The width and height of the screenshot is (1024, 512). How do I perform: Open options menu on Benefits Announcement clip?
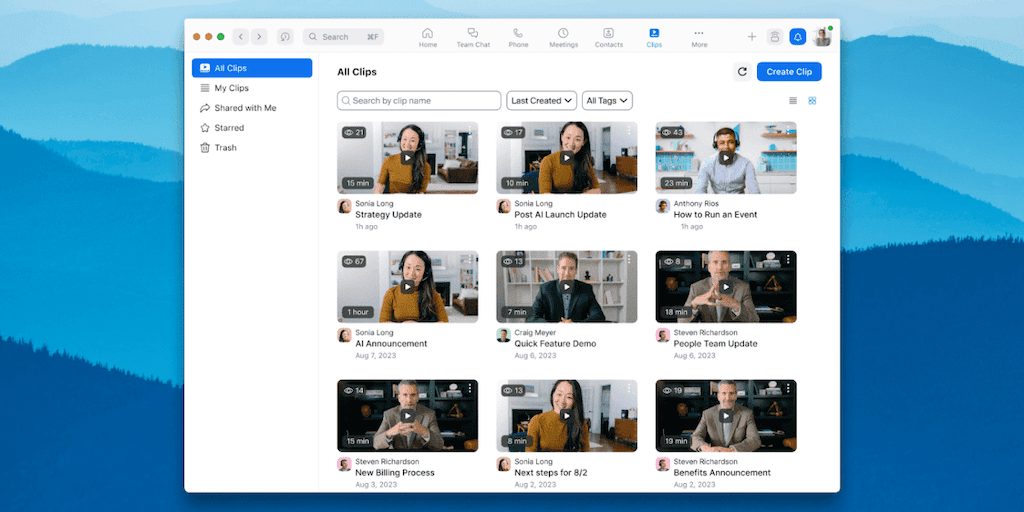788,389
